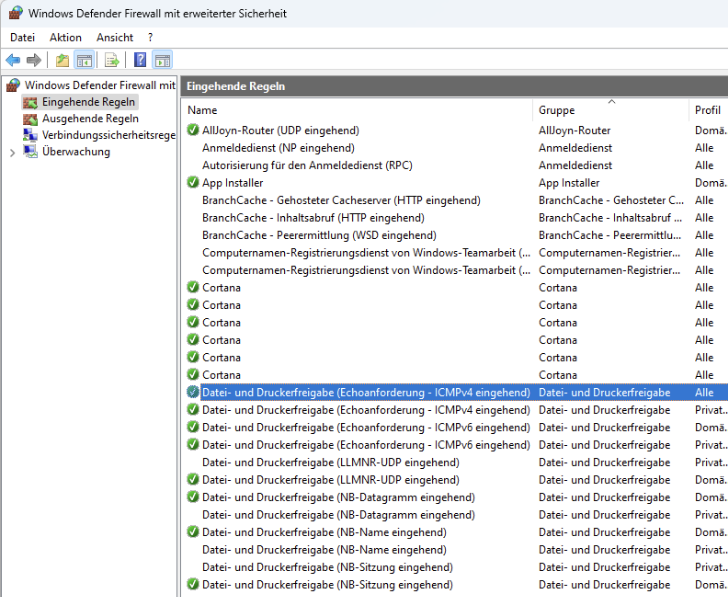Click the check icon of the highlighted ICMPv4 rule
The image size is (728, 597).
[x=193, y=392]
